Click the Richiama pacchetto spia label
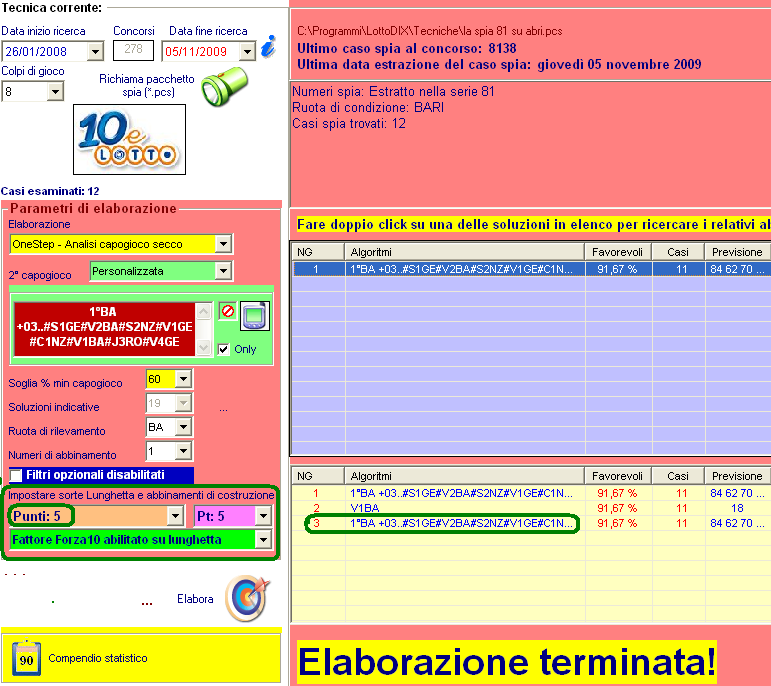 click(147, 86)
